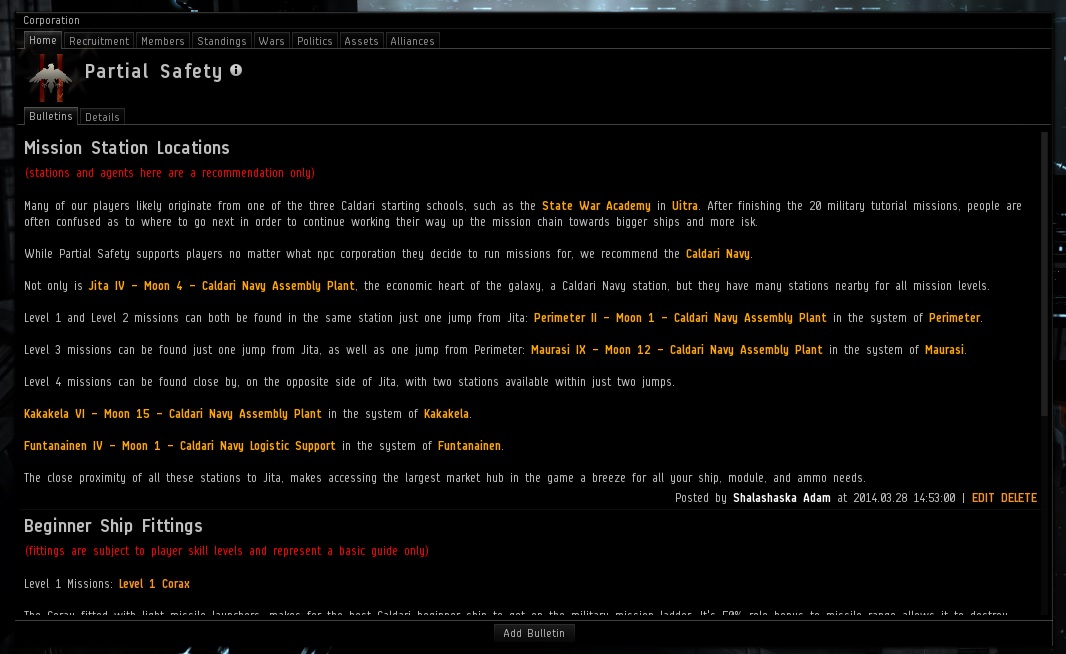Image resolution: width=1066 pixels, height=654 pixels.
Task: Open Jita IV - Moon 4 station link
Action: click(222, 286)
